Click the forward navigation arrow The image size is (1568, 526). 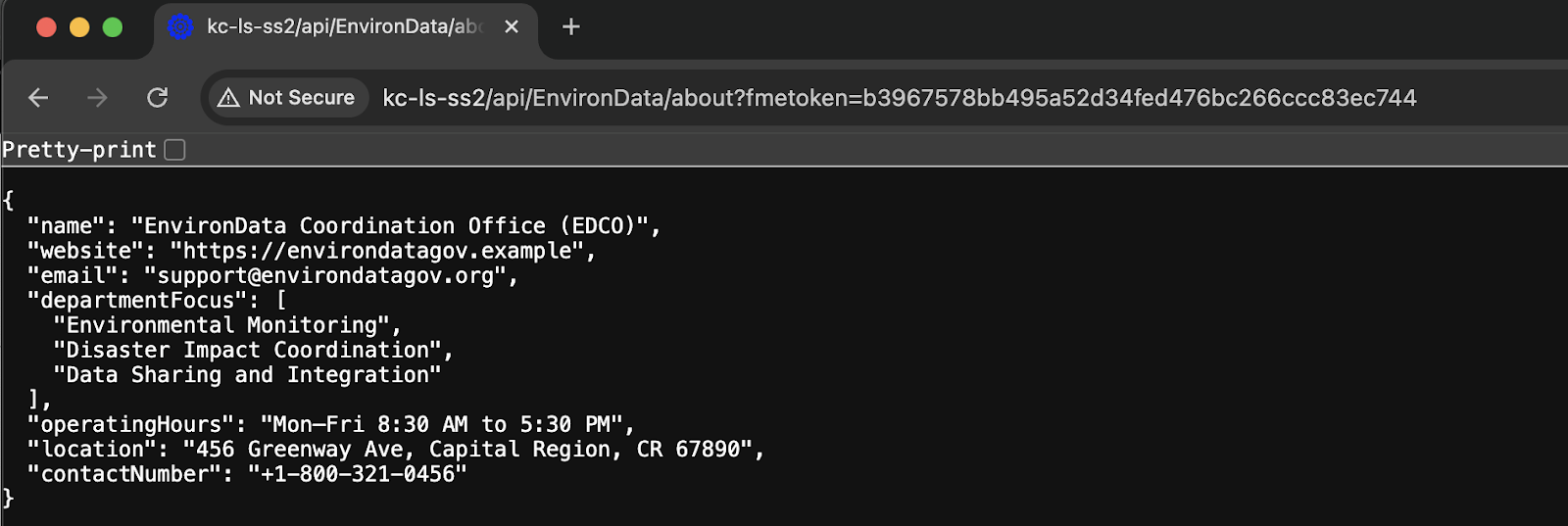click(97, 98)
